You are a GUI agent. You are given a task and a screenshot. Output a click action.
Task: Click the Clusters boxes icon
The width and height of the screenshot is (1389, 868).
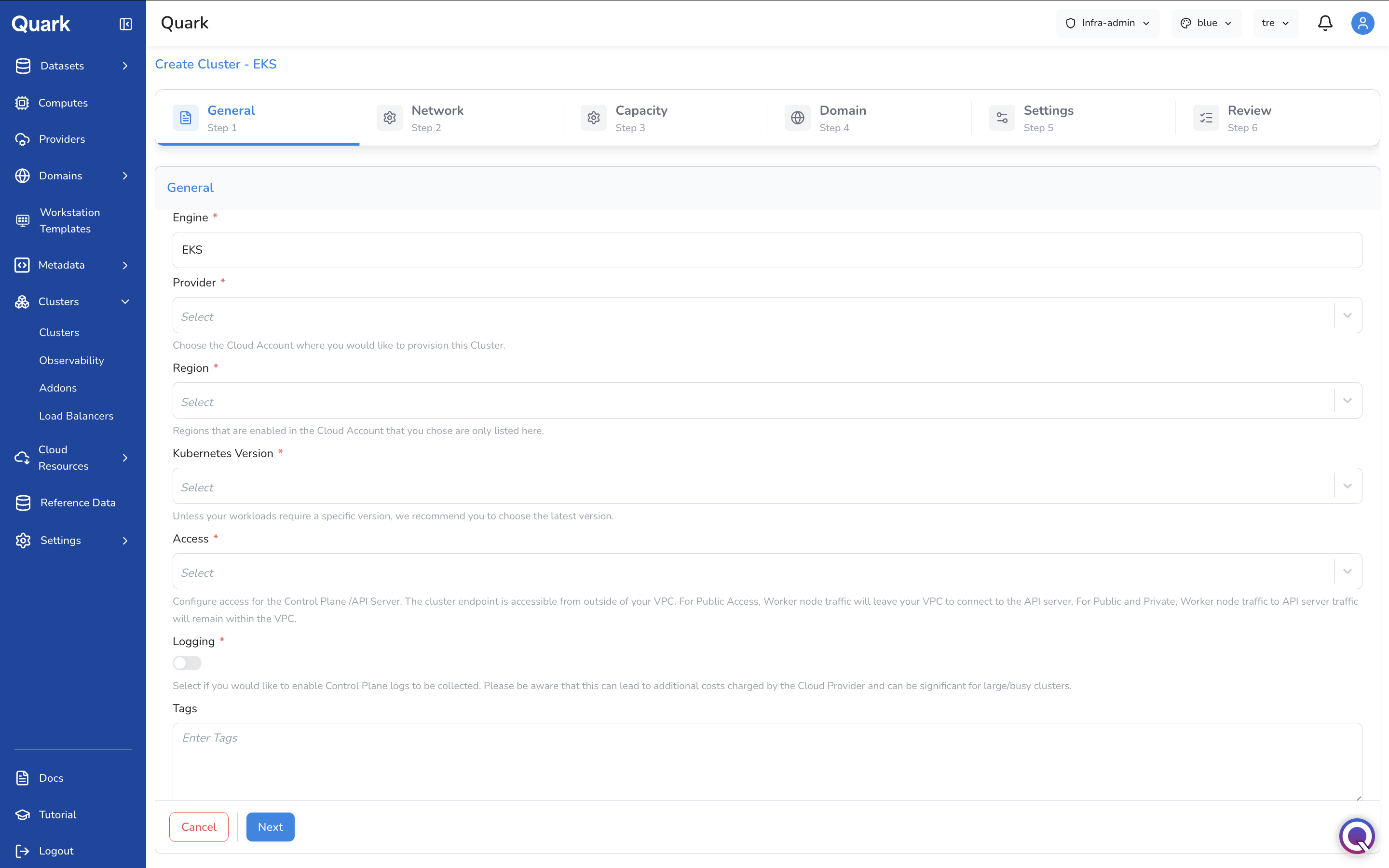22,302
